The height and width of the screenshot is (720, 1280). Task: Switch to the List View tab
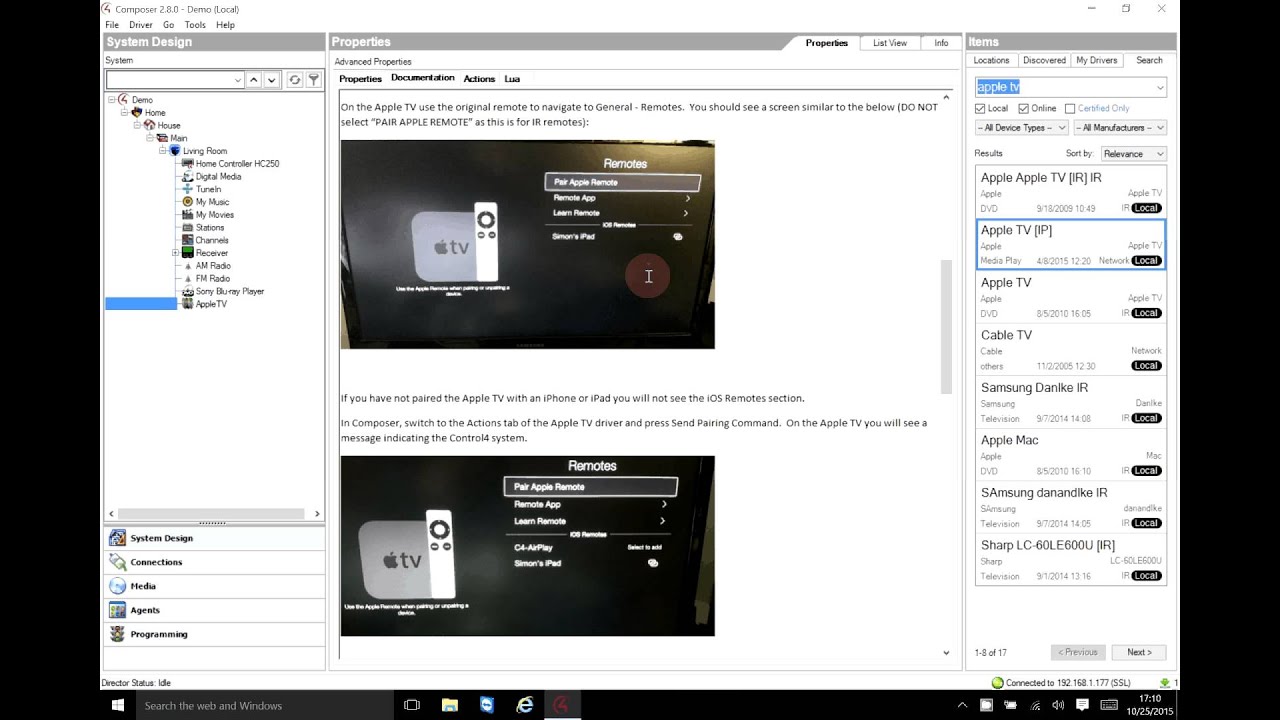[890, 43]
